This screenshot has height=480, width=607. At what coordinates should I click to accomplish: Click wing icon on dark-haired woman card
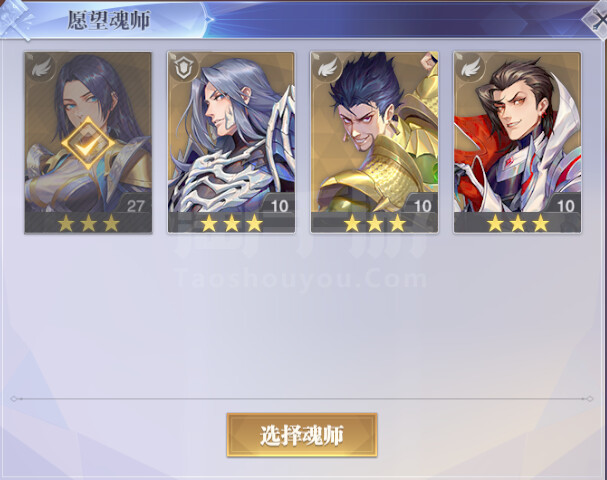(x=42, y=69)
